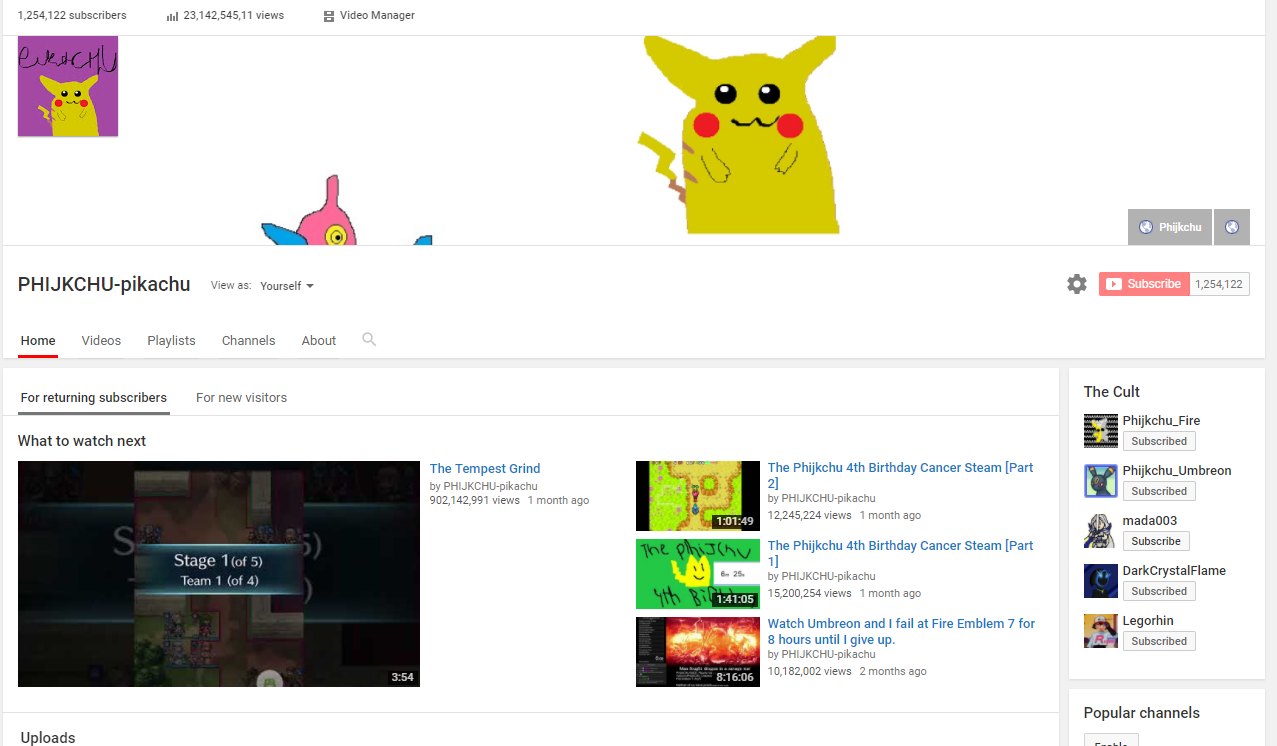1277x746 pixels.
Task: Play the Tempest Grind featured video thumbnail
Action: pyautogui.click(x=219, y=574)
